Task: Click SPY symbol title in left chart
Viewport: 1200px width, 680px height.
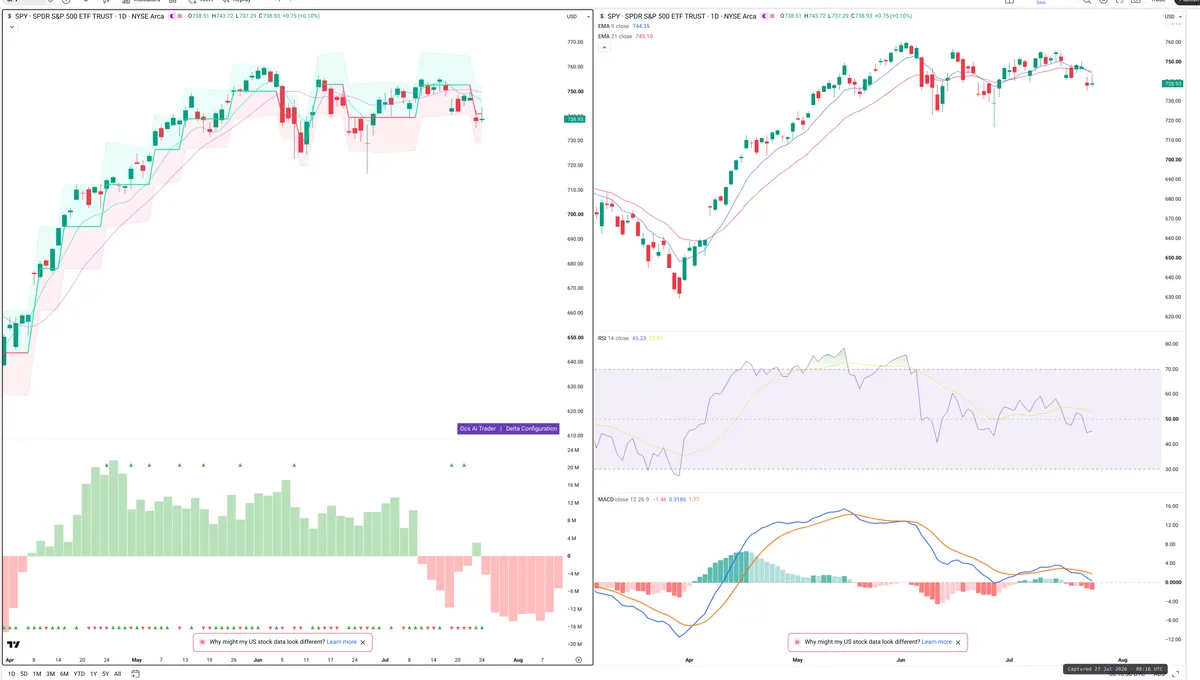Action: tap(89, 16)
